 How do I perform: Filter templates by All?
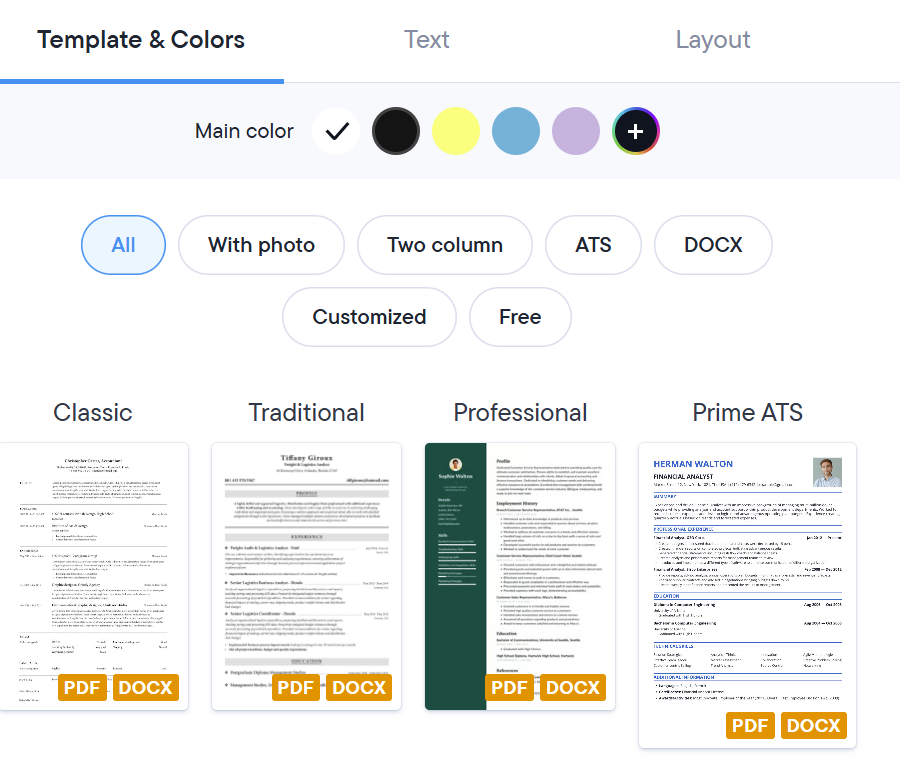(x=123, y=245)
